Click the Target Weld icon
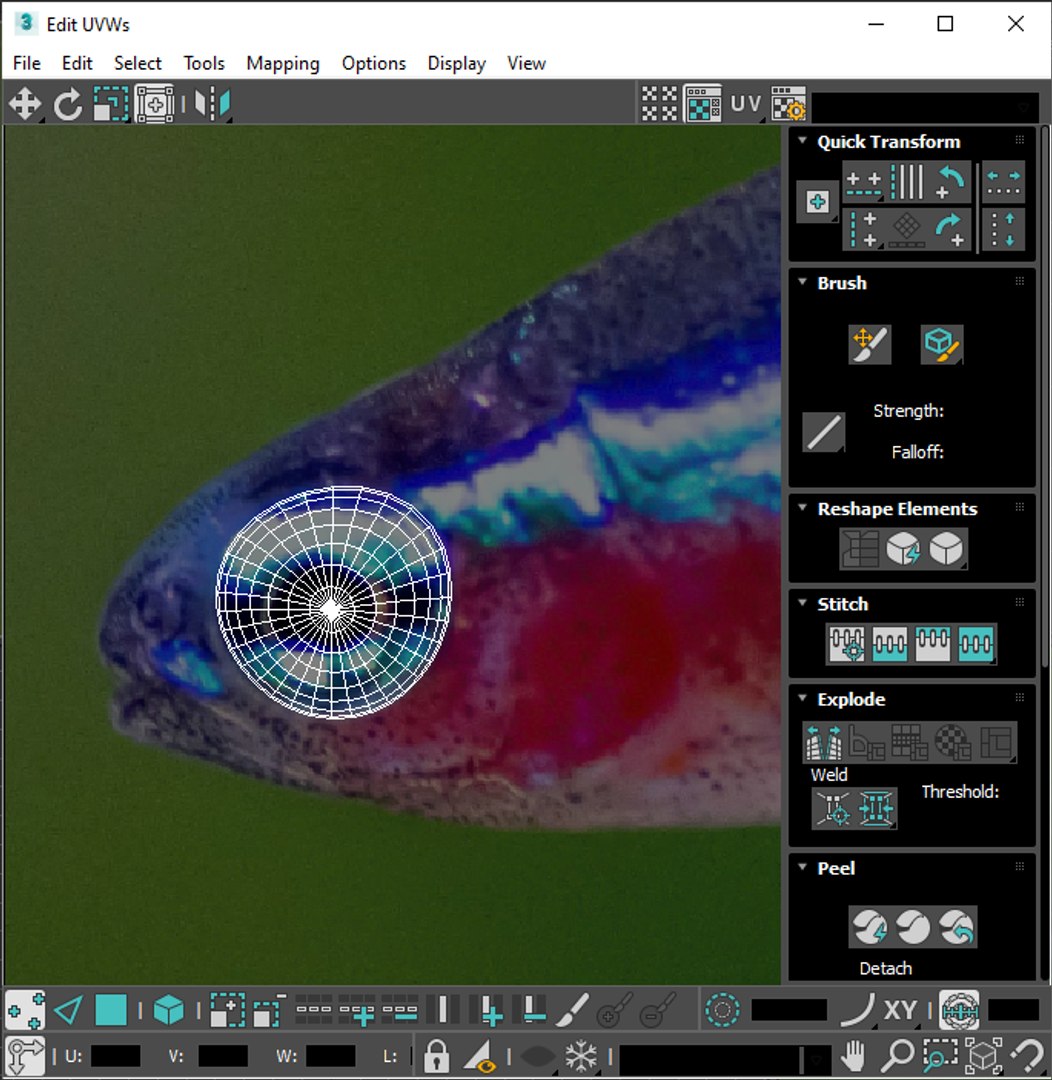Viewport: 1052px width, 1080px height. click(x=833, y=809)
